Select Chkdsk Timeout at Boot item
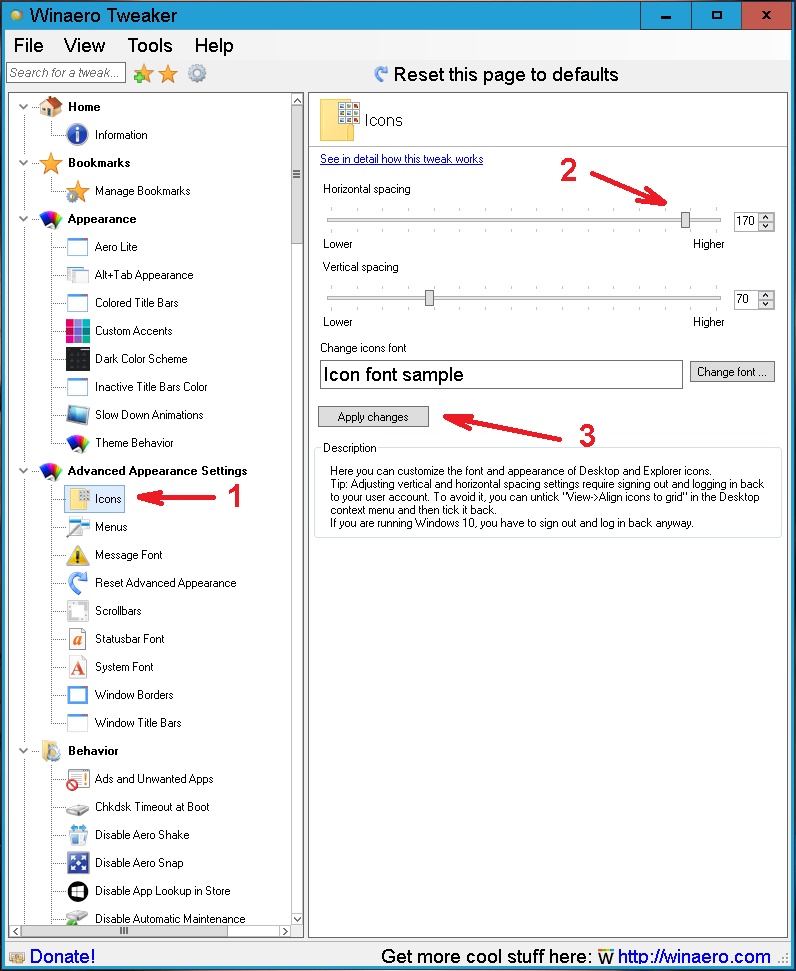Screen dimensions: 796x971 pos(152,807)
